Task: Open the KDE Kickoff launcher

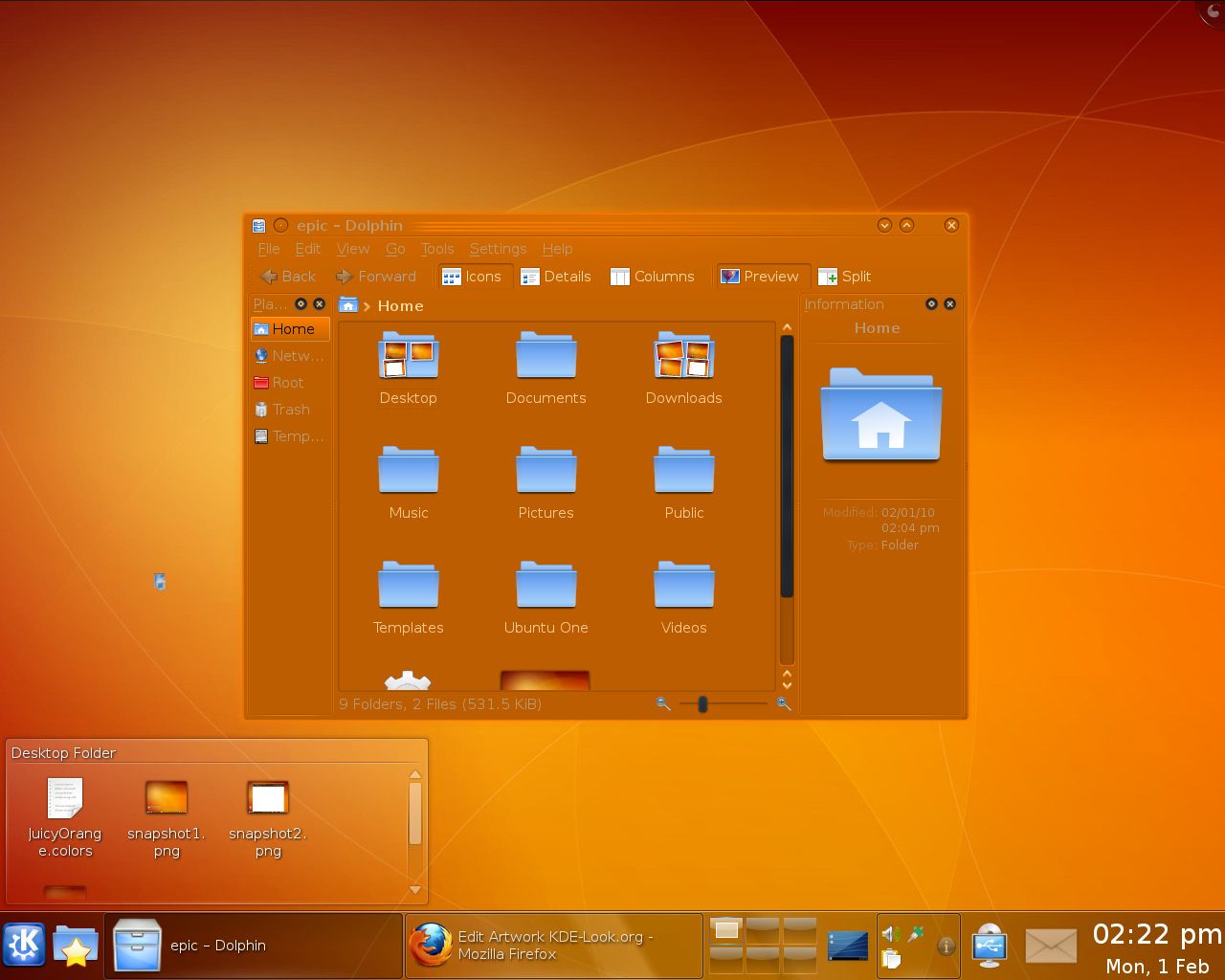Action: coord(24,946)
